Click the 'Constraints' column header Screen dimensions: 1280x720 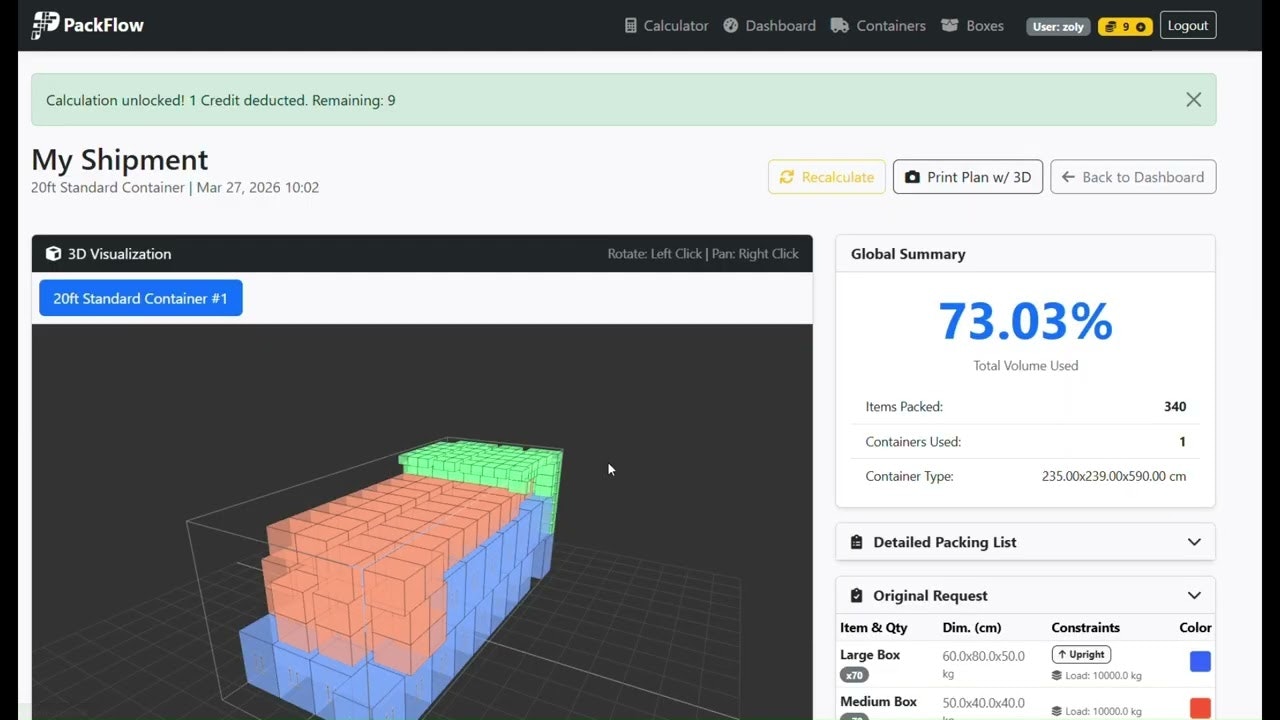(x=1085, y=628)
